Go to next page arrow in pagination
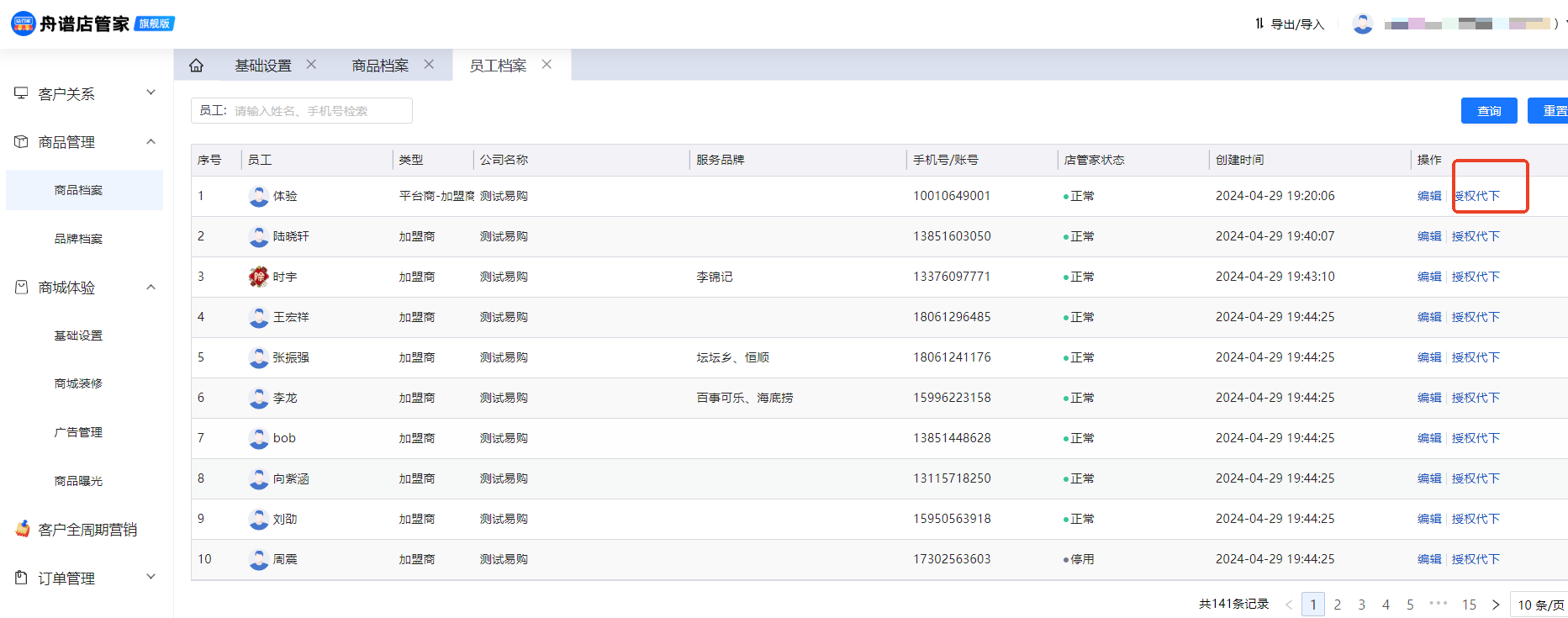The image size is (1568, 618). coord(1496,605)
